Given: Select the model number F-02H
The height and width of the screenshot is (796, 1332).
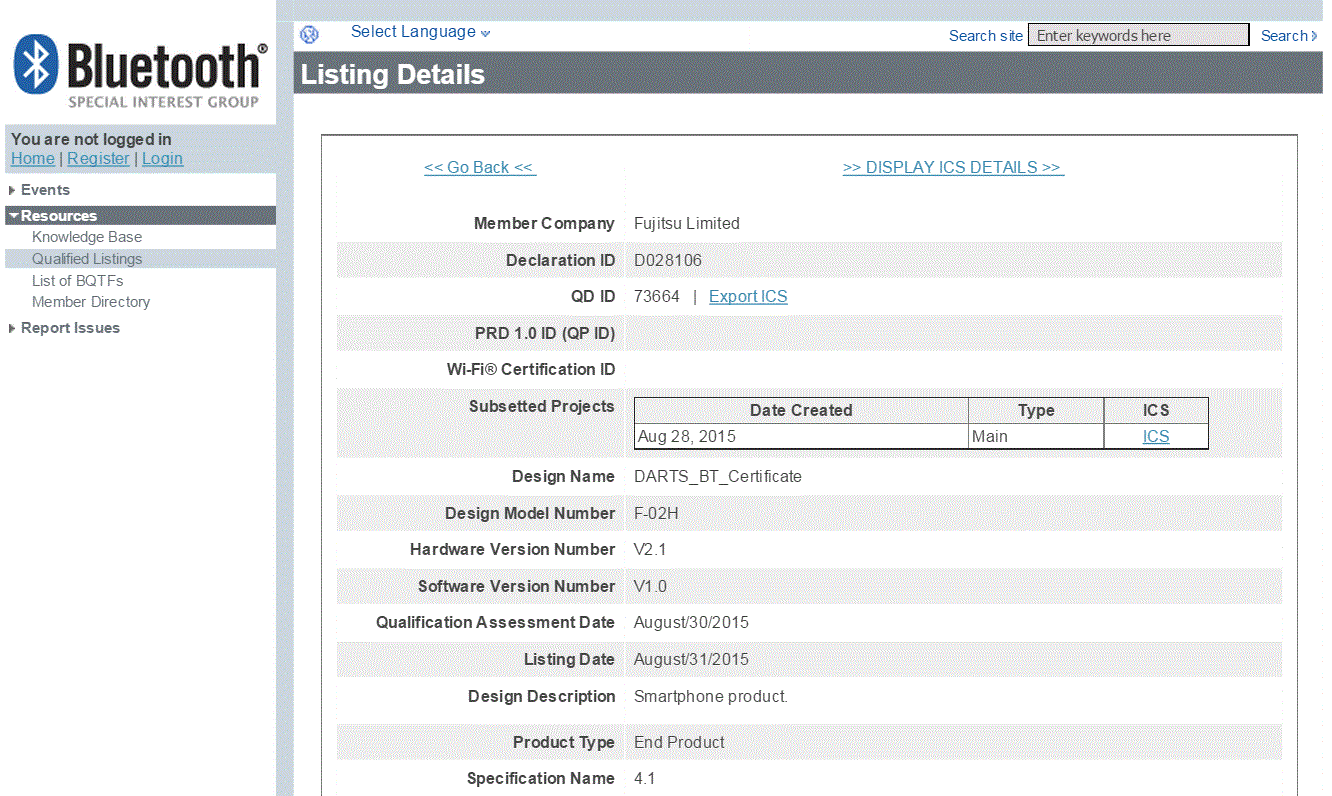Looking at the screenshot, I should (657, 514).
